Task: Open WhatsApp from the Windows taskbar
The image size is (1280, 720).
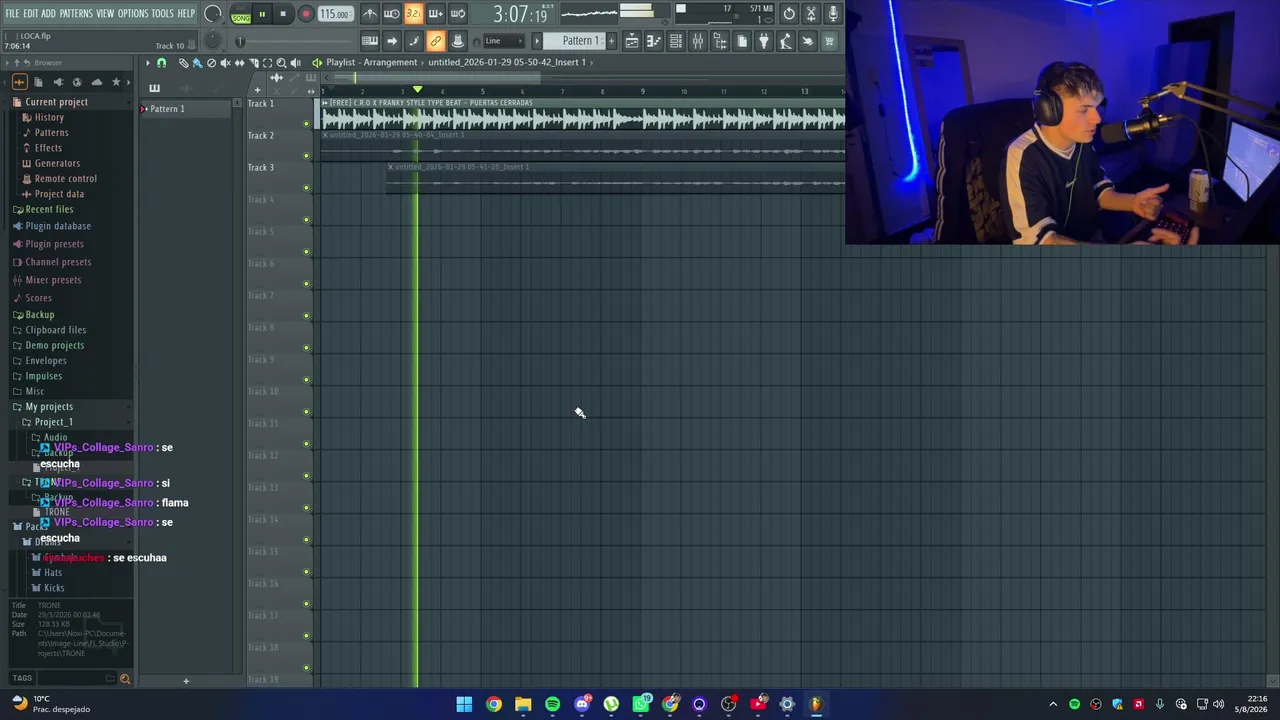Action: coord(641,704)
